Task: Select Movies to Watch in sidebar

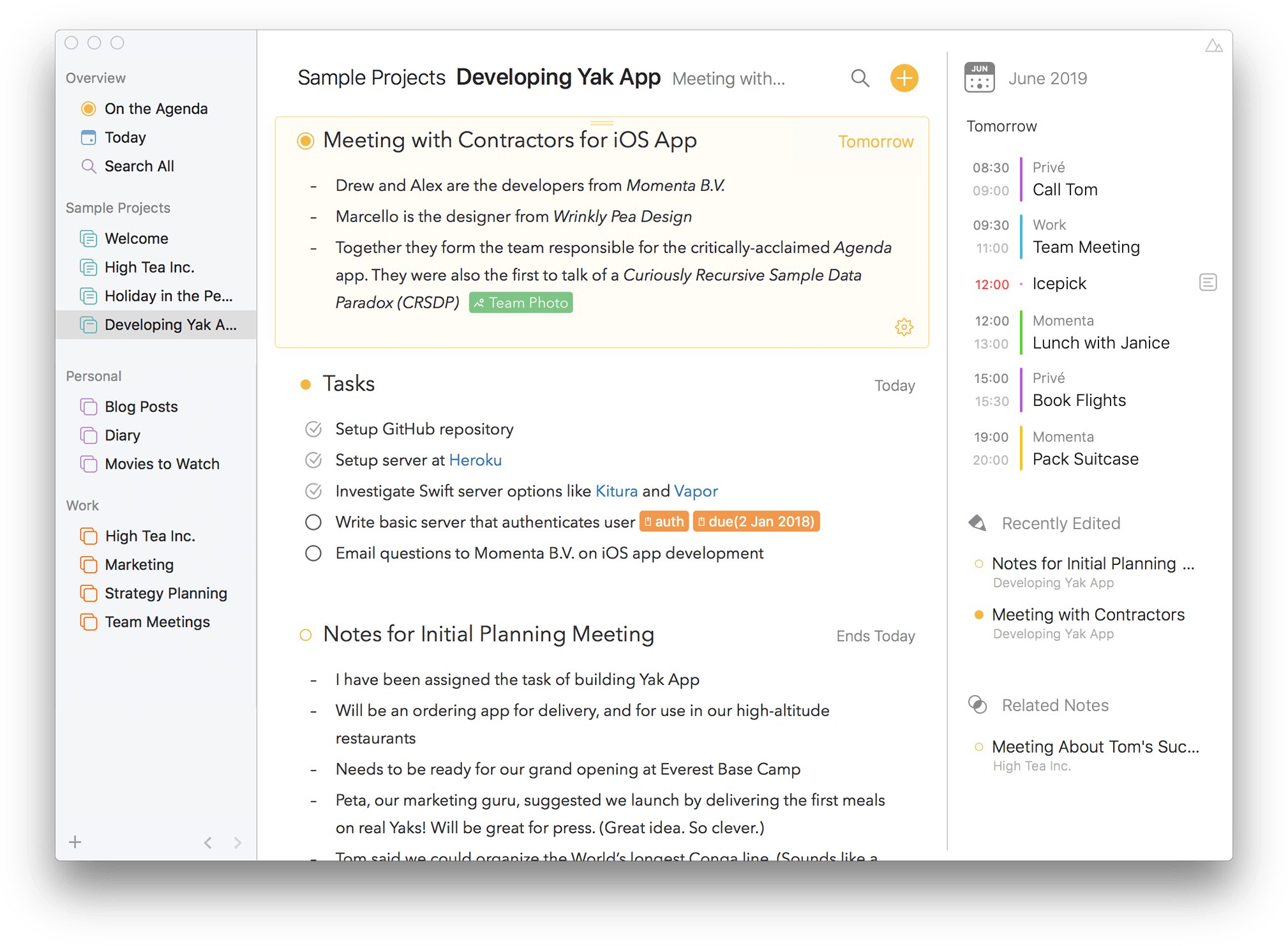Action: (156, 464)
